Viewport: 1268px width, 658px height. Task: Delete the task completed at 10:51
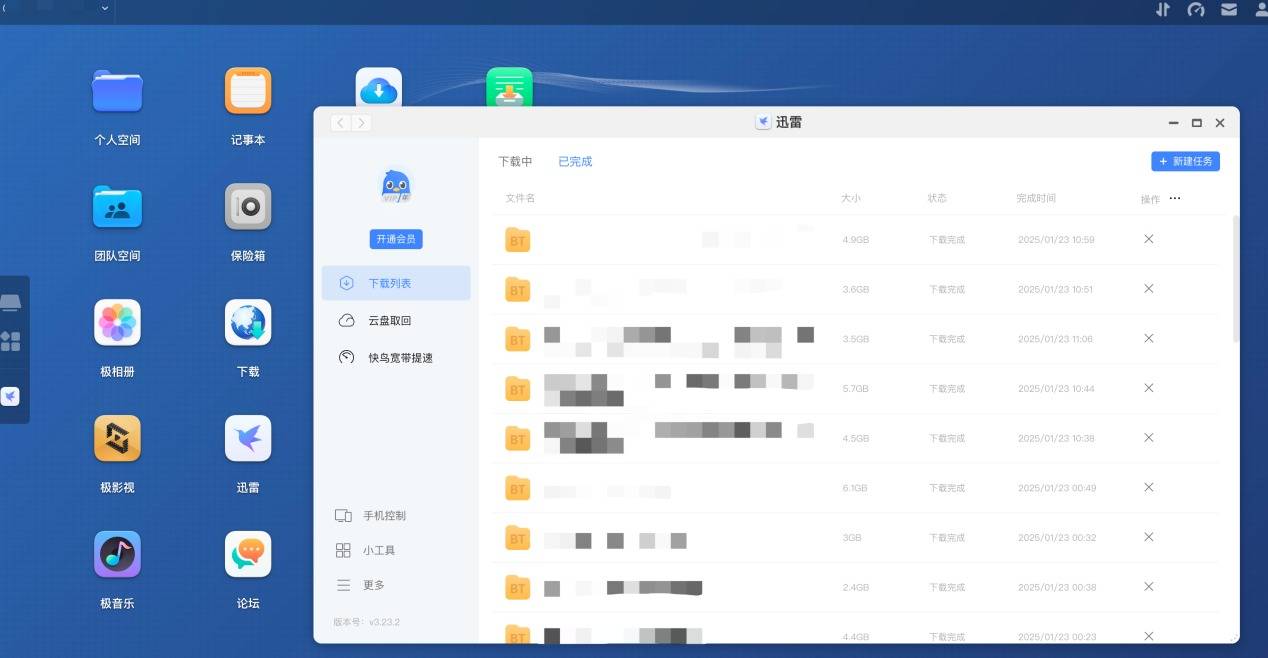pos(1149,288)
